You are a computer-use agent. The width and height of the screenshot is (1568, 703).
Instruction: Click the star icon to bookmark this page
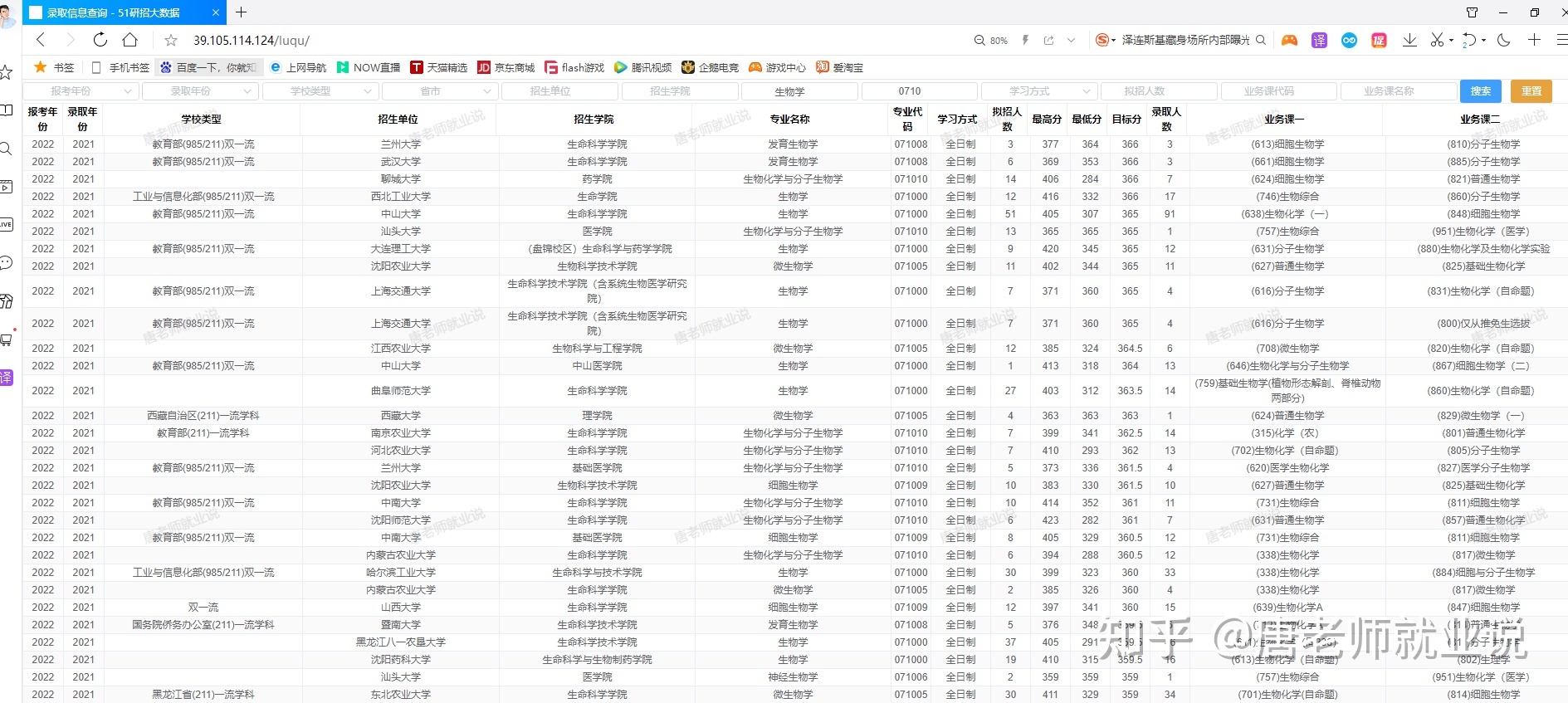click(171, 41)
